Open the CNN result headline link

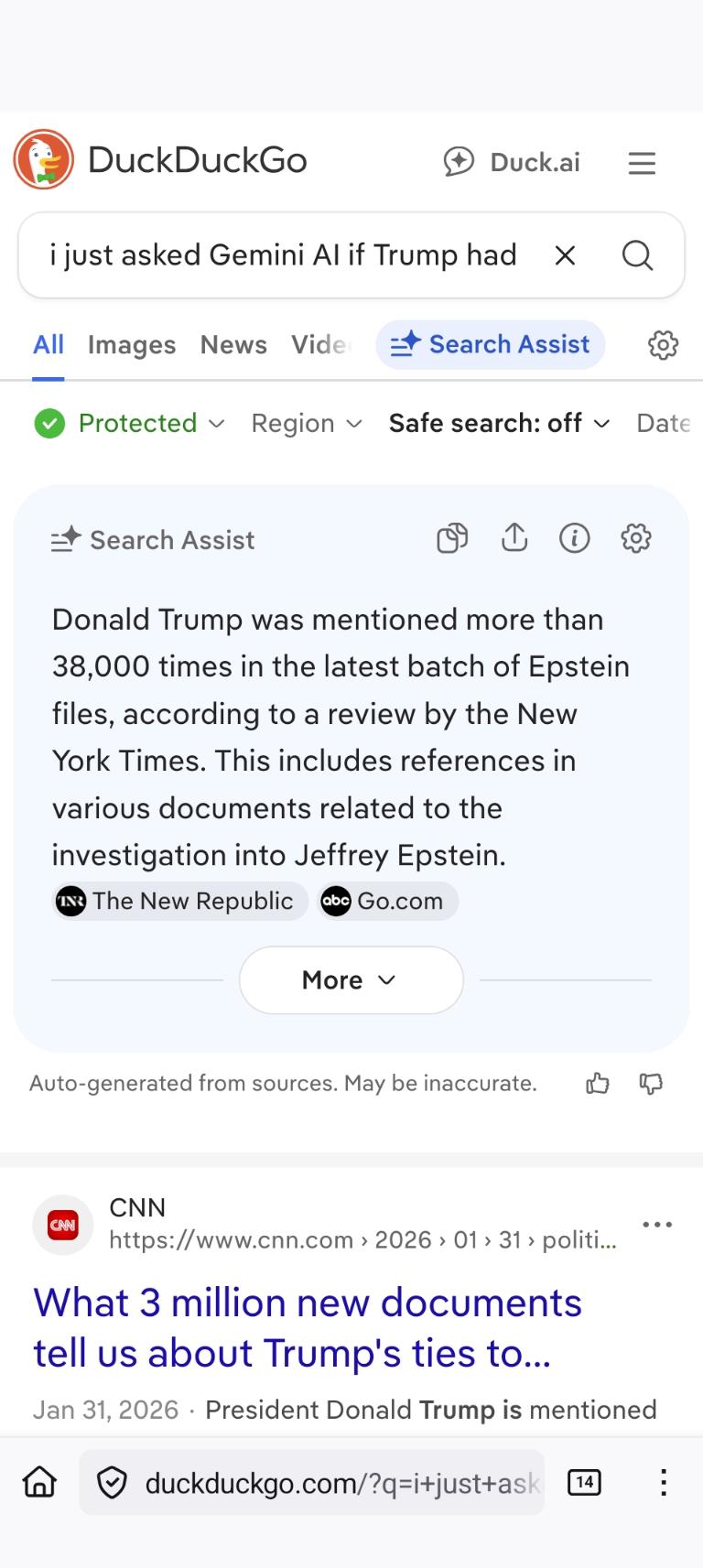click(x=308, y=1327)
